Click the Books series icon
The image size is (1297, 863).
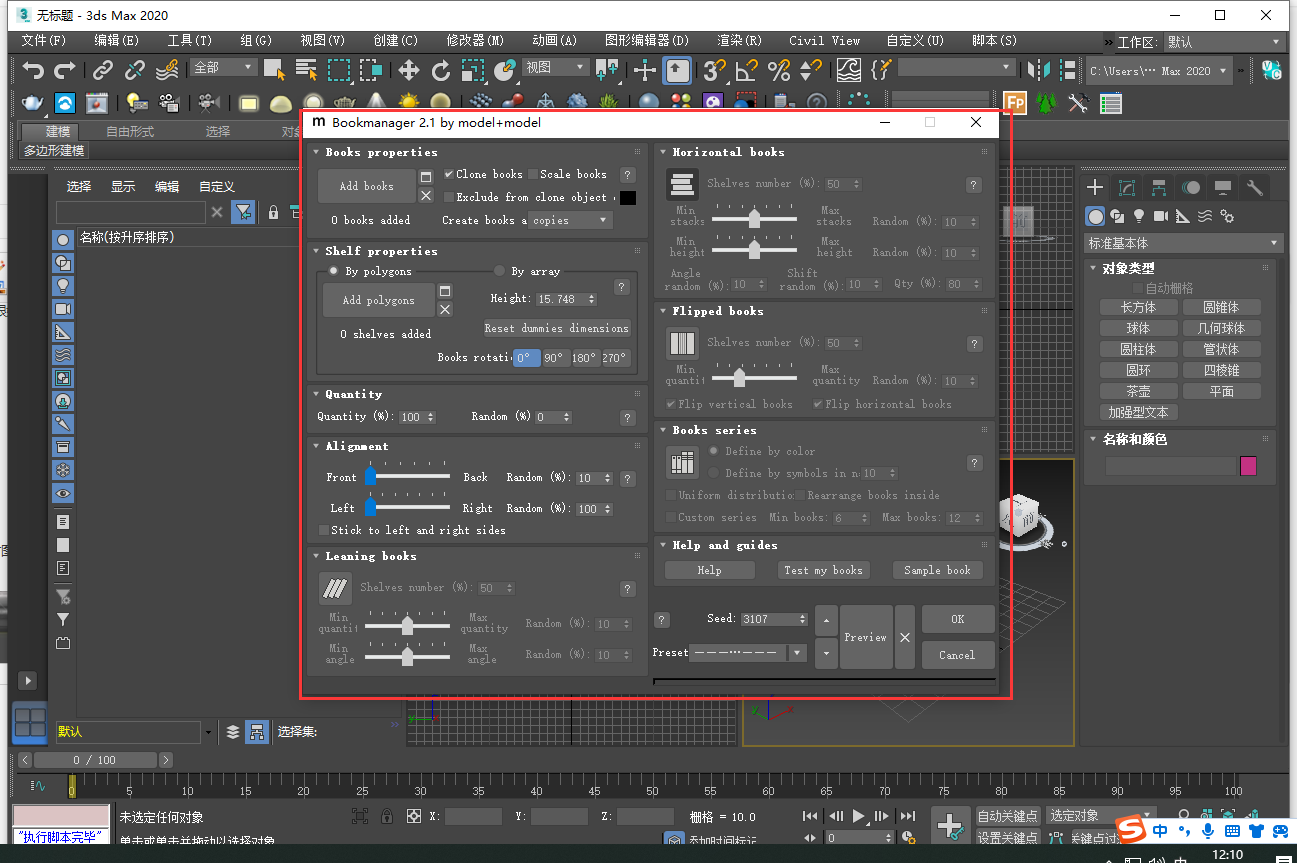pyautogui.click(x=682, y=462)
